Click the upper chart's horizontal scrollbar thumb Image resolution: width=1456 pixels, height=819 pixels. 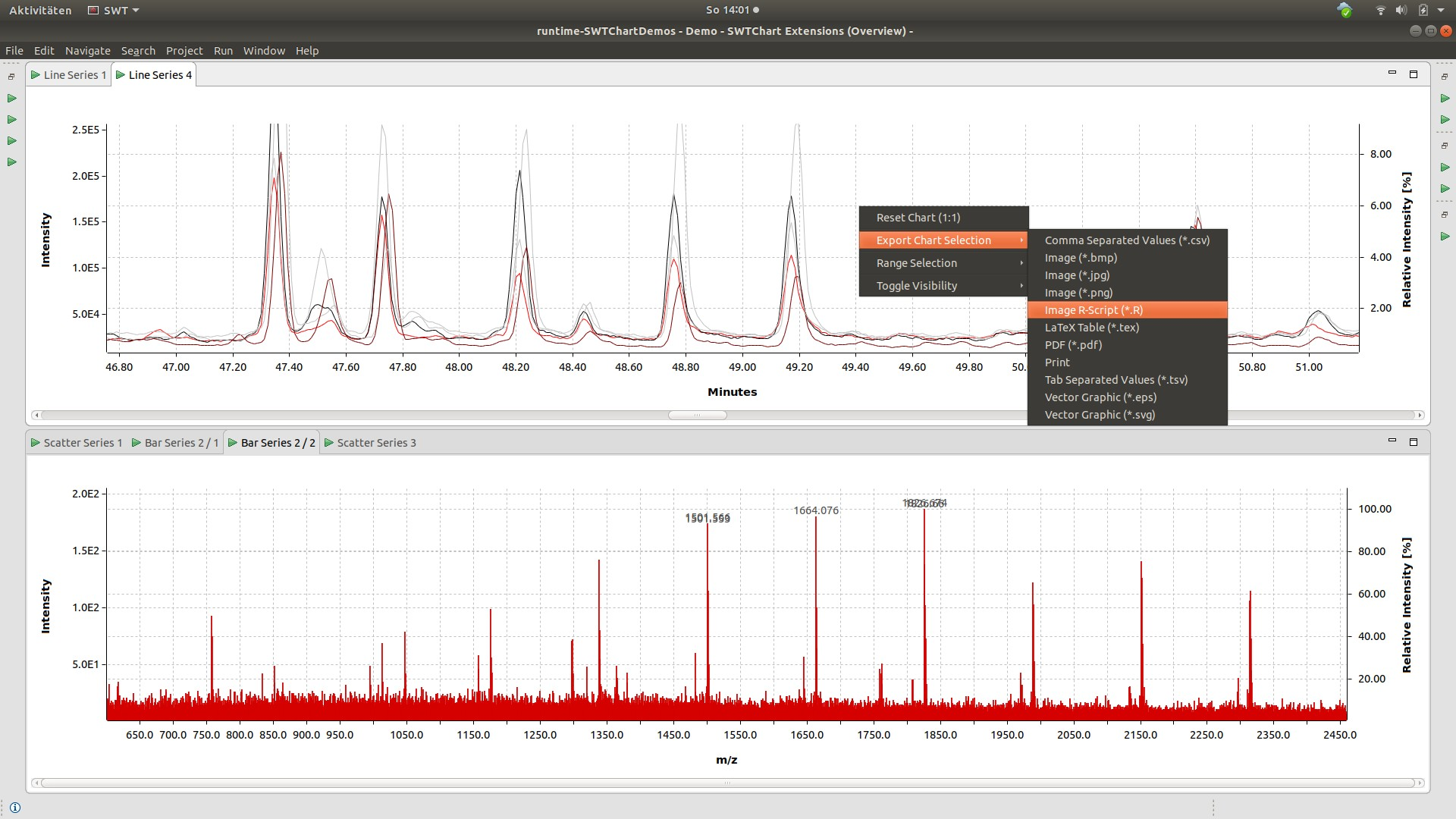697,415
